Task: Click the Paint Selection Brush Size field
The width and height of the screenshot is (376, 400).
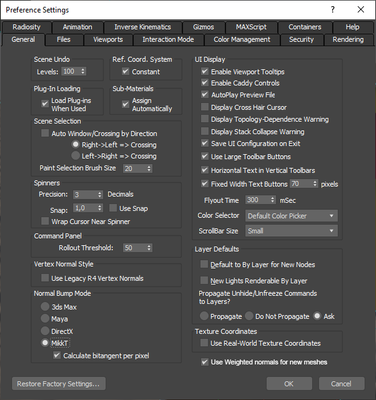Action: [x=135, y=169]
